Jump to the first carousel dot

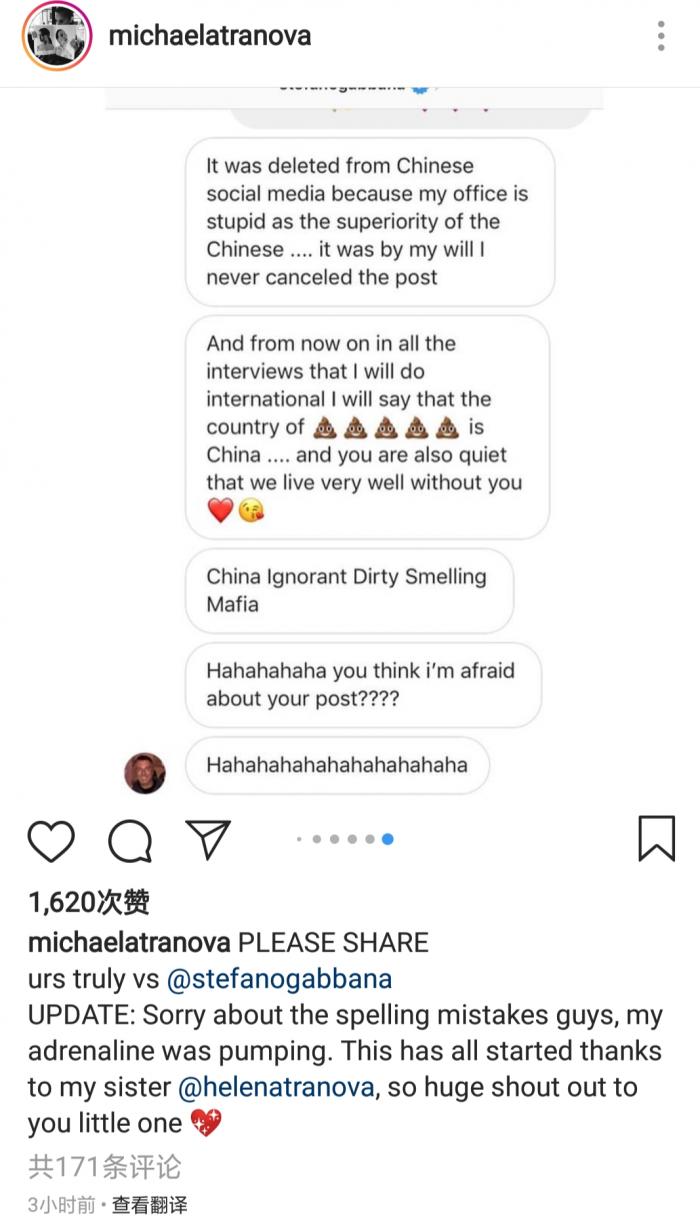tap(299, 840)
